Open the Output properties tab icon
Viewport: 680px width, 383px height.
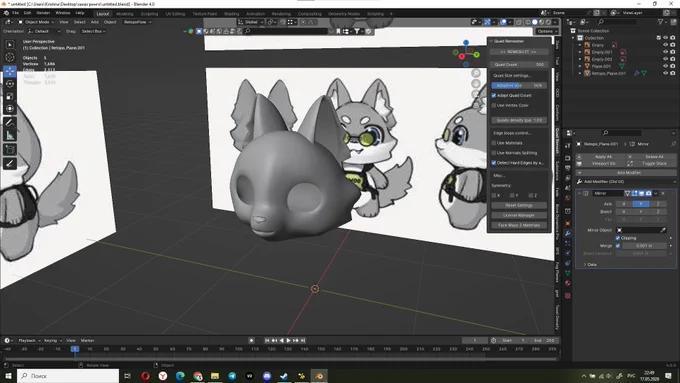[567, 168]
